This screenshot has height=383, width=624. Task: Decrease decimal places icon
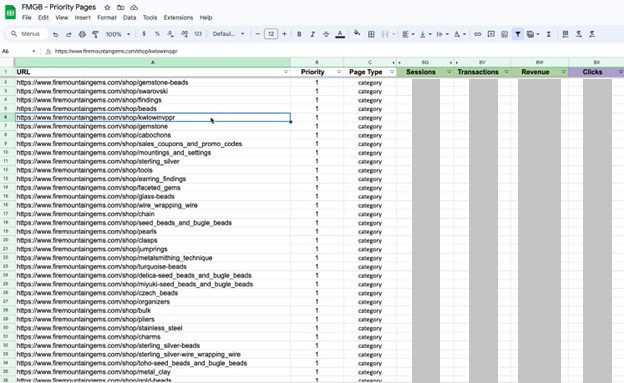point(170,34)
